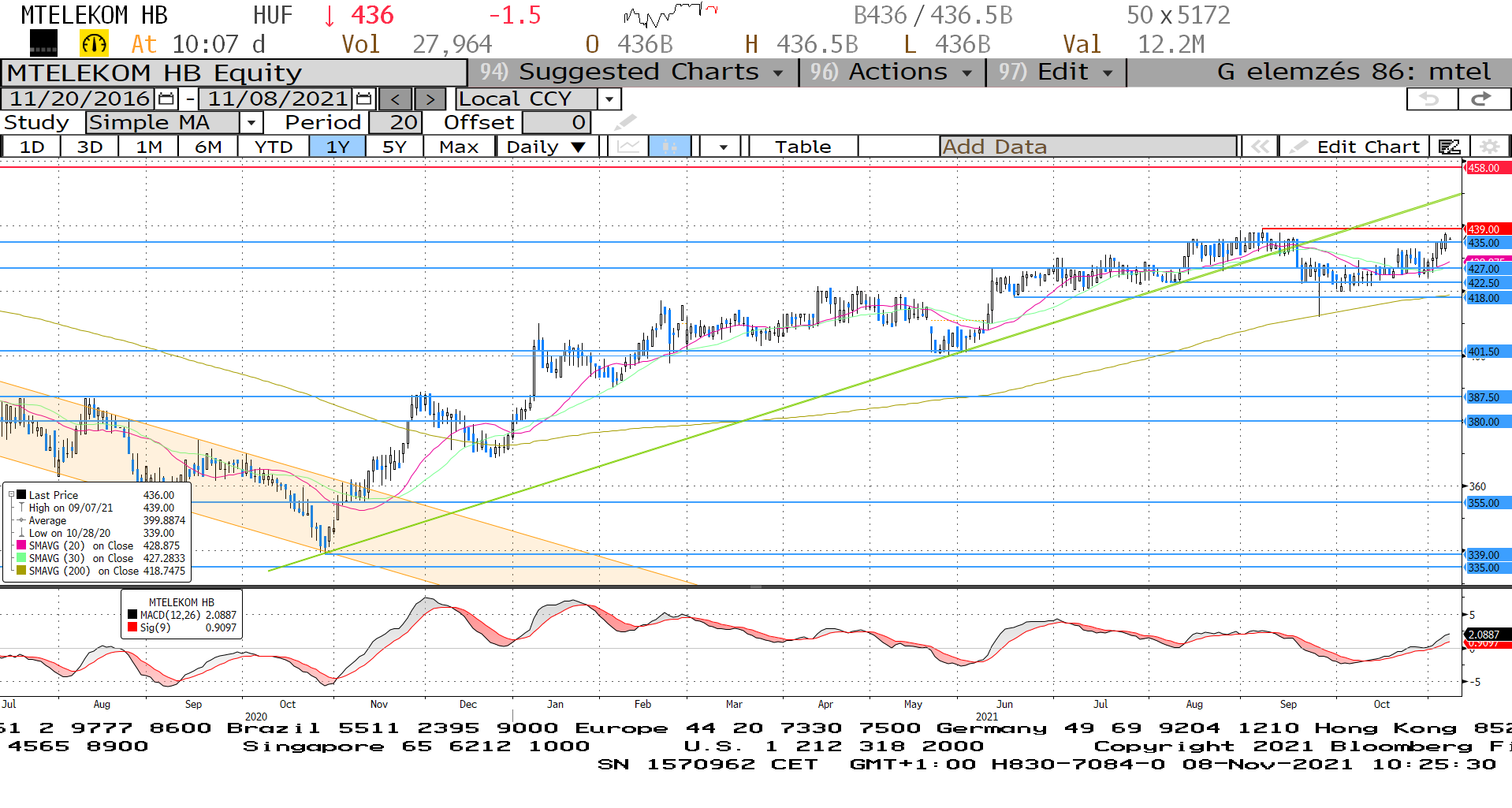Select the 6M range tab
This screenshot has width=1512, height=808.
tap(208, 147)
